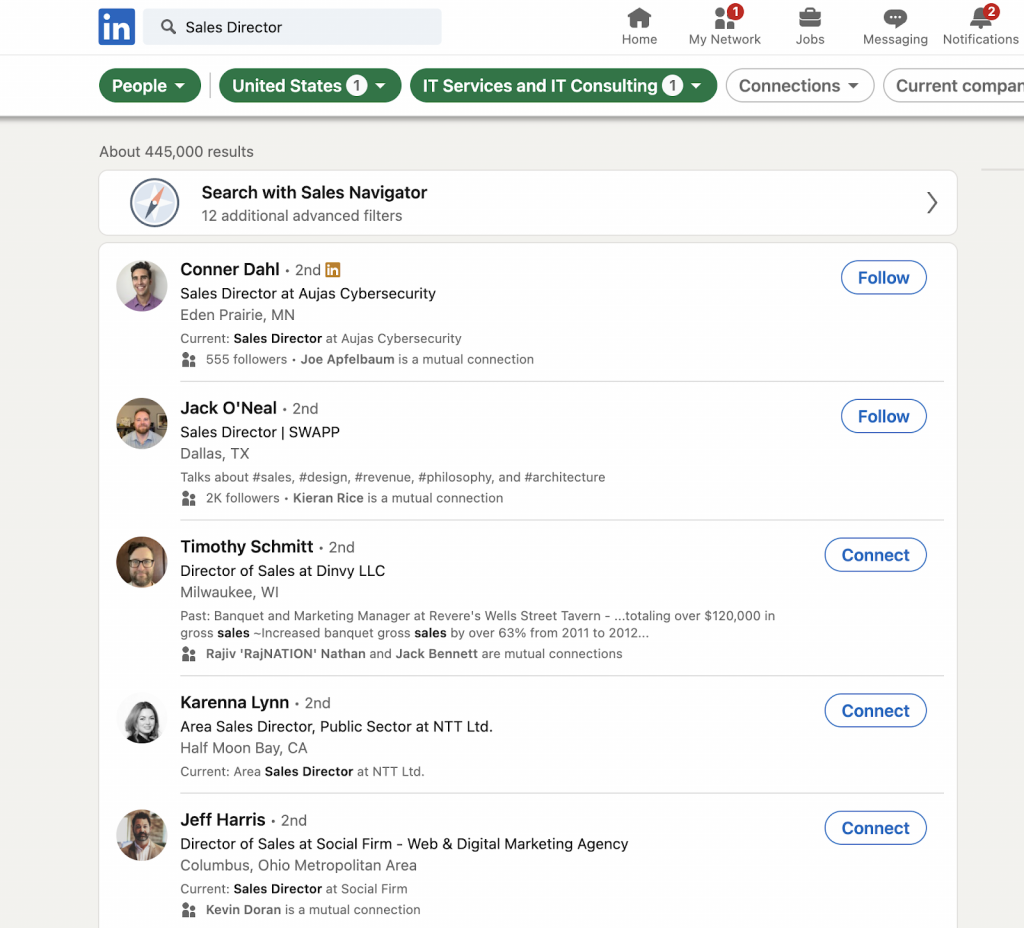Viewport: 1024px width, 928px height.
Task: Click followers icon under Conner Dahl
Action: (189, 359)
